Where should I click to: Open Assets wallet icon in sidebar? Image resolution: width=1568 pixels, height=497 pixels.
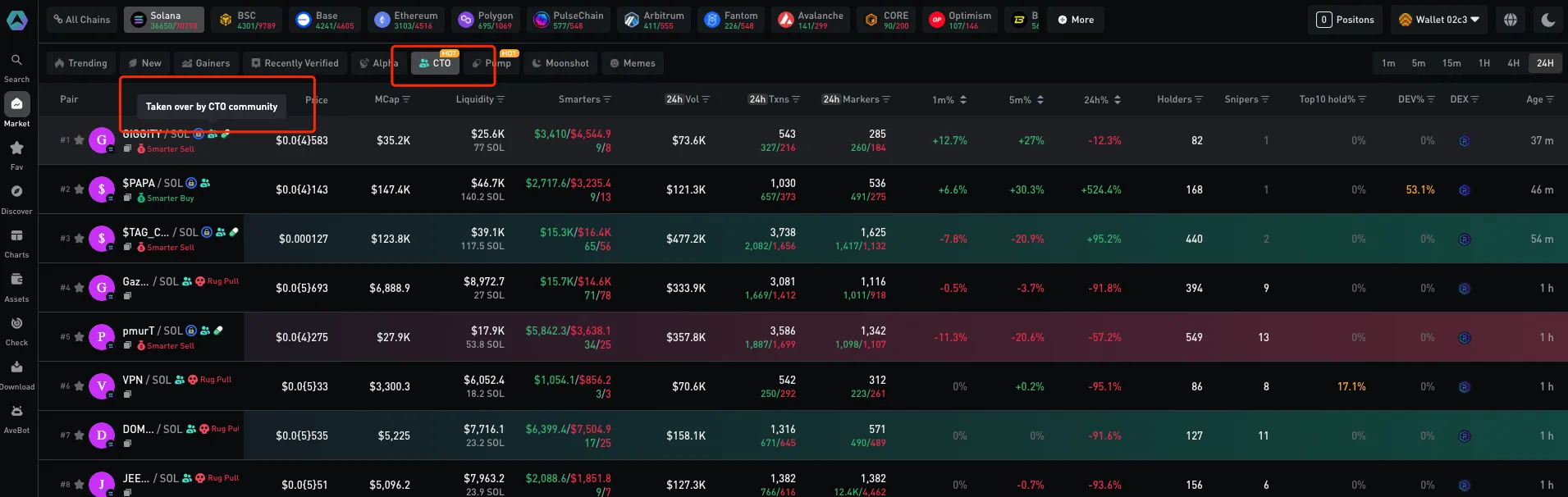[x=16, y=285]
